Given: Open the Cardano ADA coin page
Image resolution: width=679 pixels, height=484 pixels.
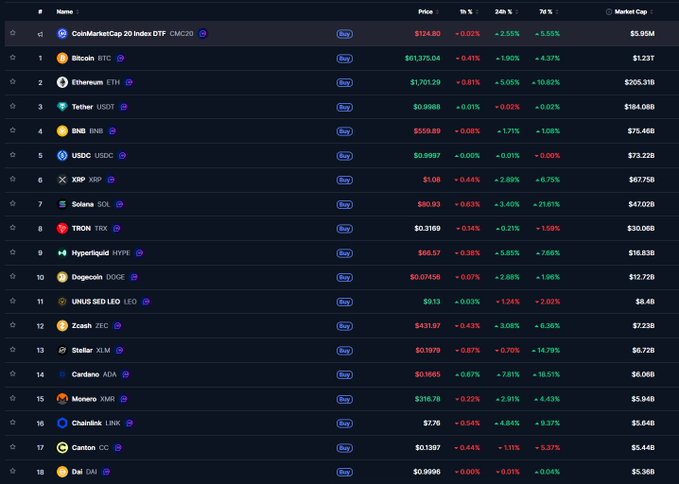Looking at the screenshot, I should click(94, 374).
